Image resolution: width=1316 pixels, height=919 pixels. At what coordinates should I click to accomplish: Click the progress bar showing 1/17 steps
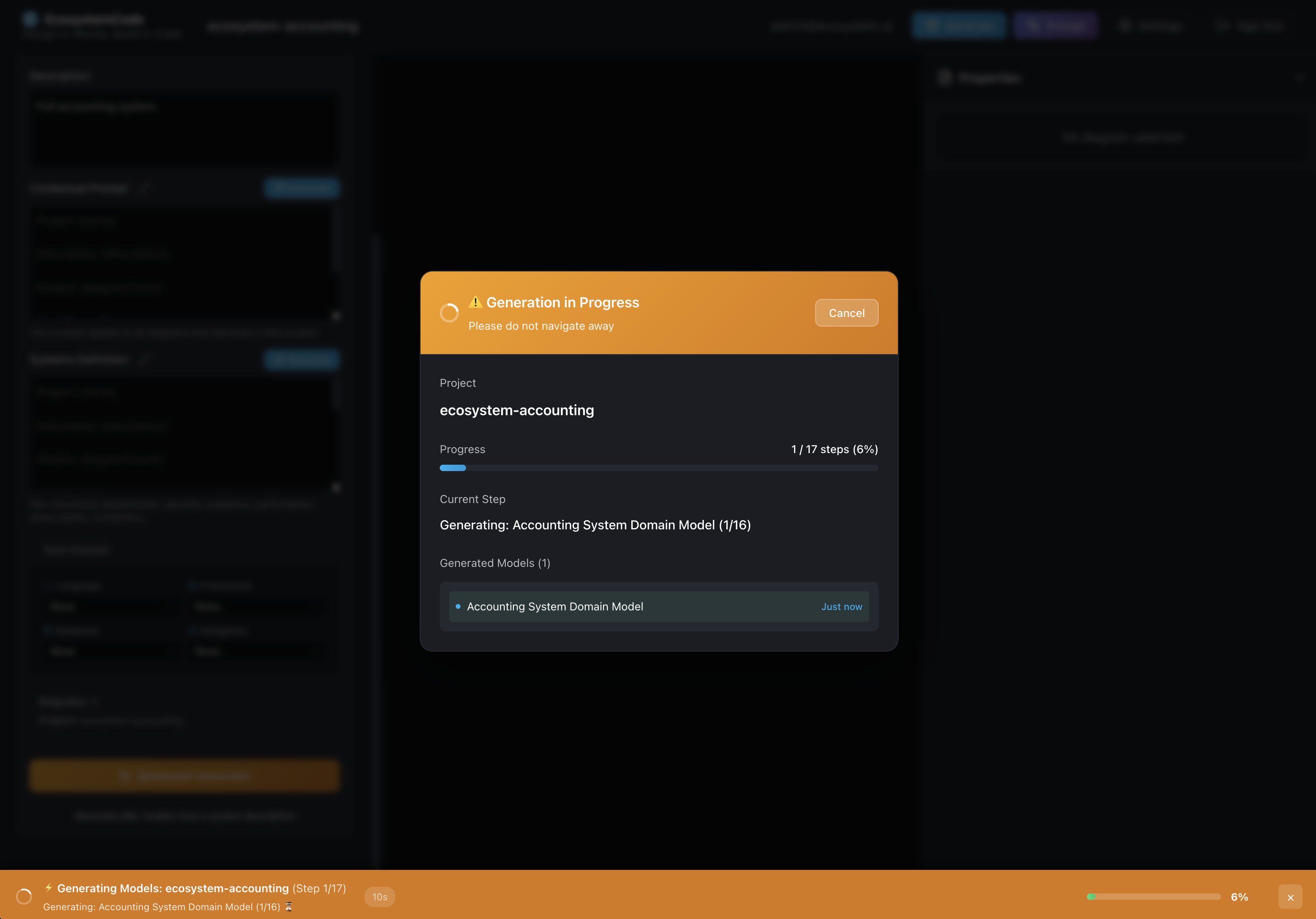coord(658,468)
